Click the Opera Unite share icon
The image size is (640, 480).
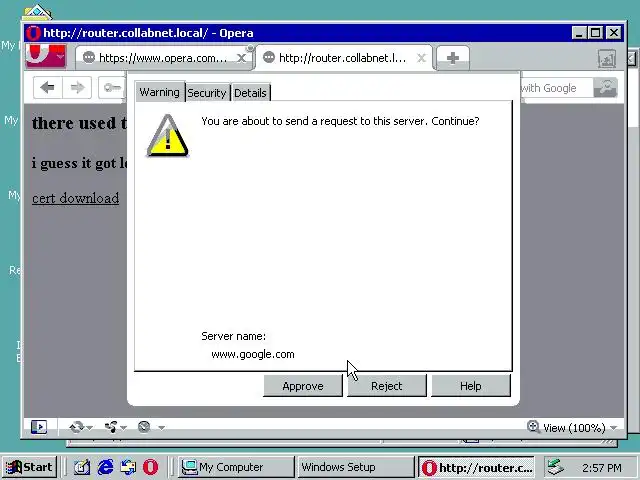(111, 427)
